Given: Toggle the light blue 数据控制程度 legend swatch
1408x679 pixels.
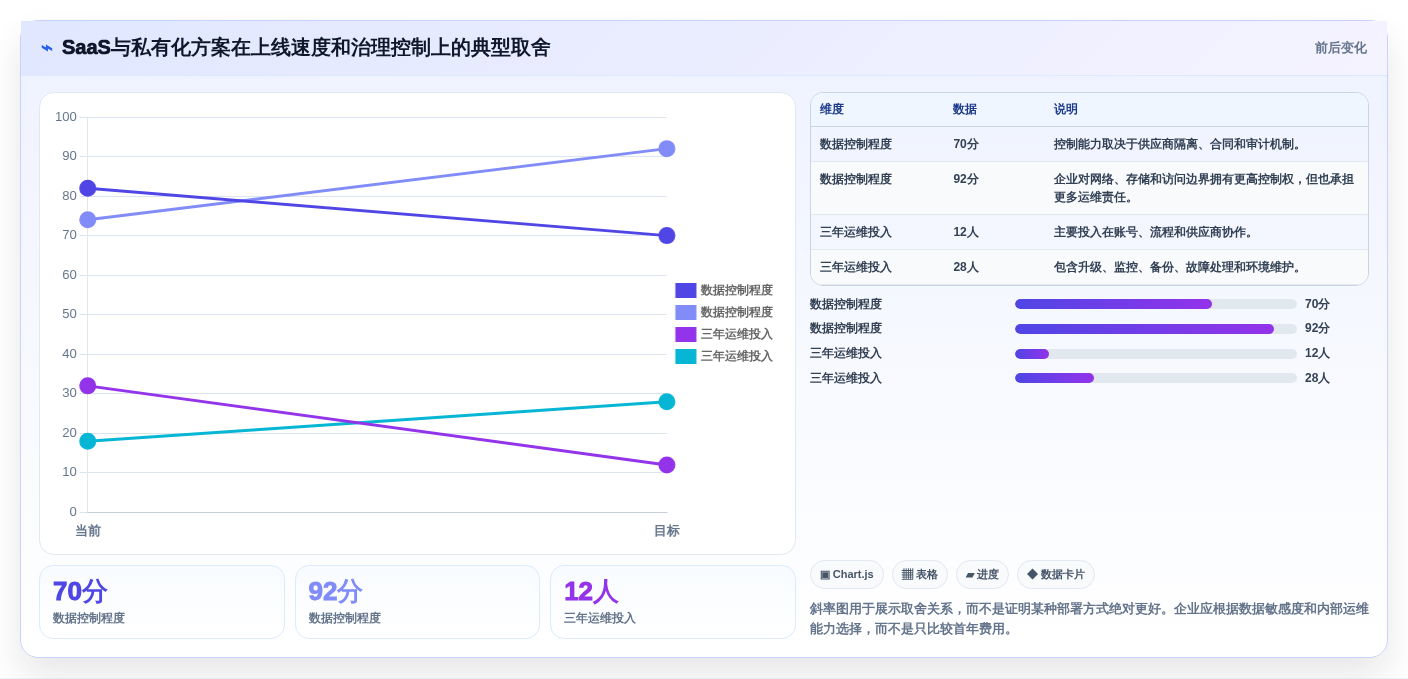Looking at the screenshot, I should point(686,313).
